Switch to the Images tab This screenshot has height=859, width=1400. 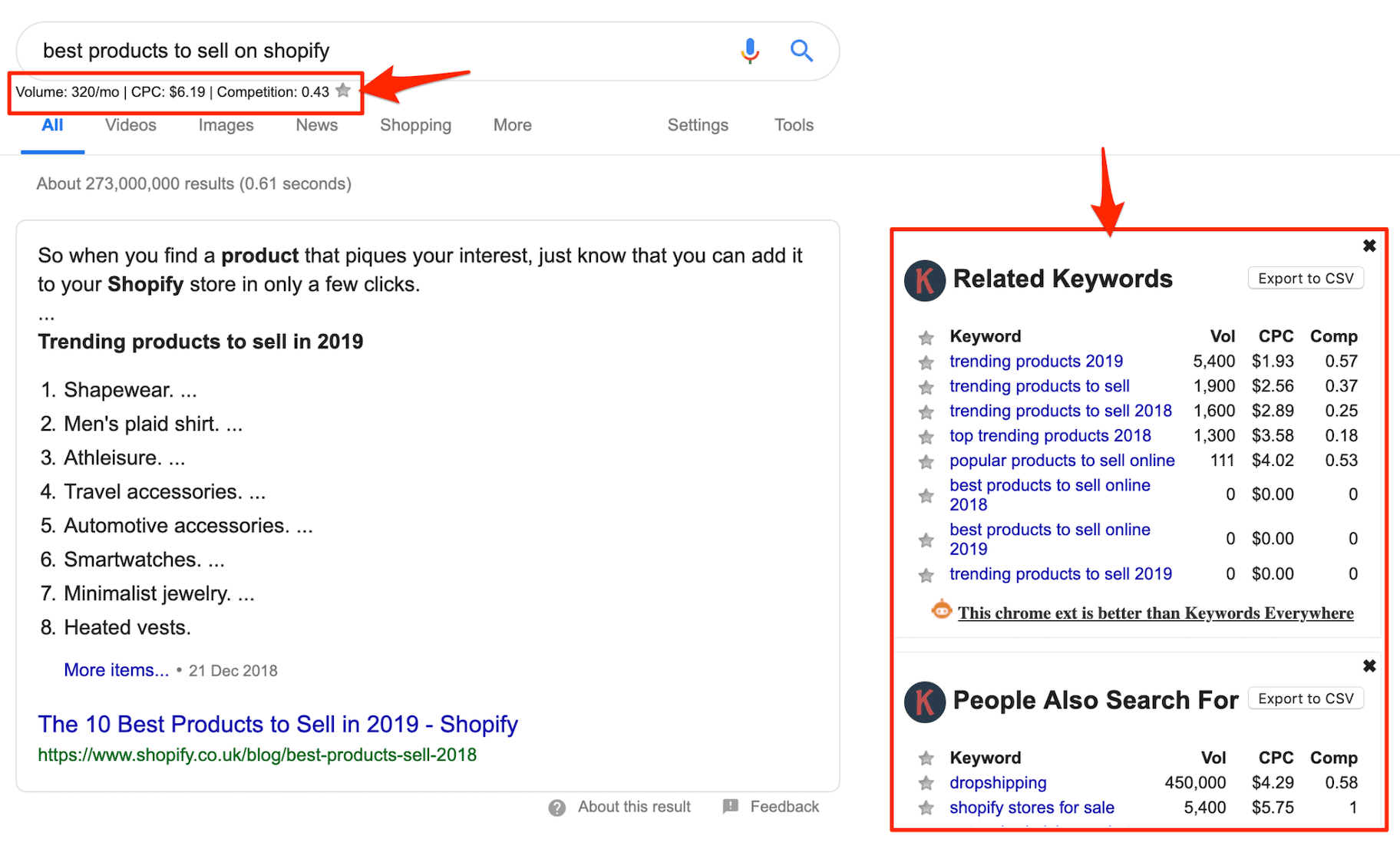(x=226, y=125)
